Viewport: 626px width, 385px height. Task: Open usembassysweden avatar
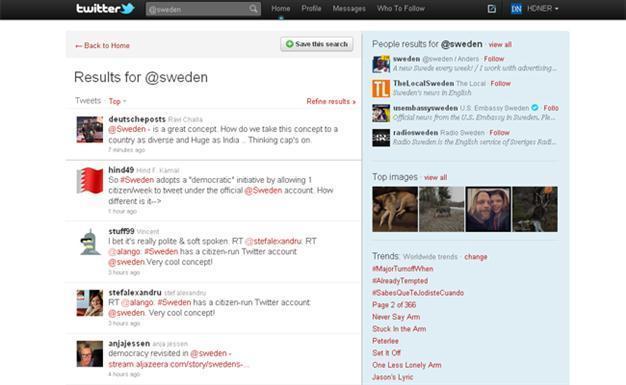[381, 113]
